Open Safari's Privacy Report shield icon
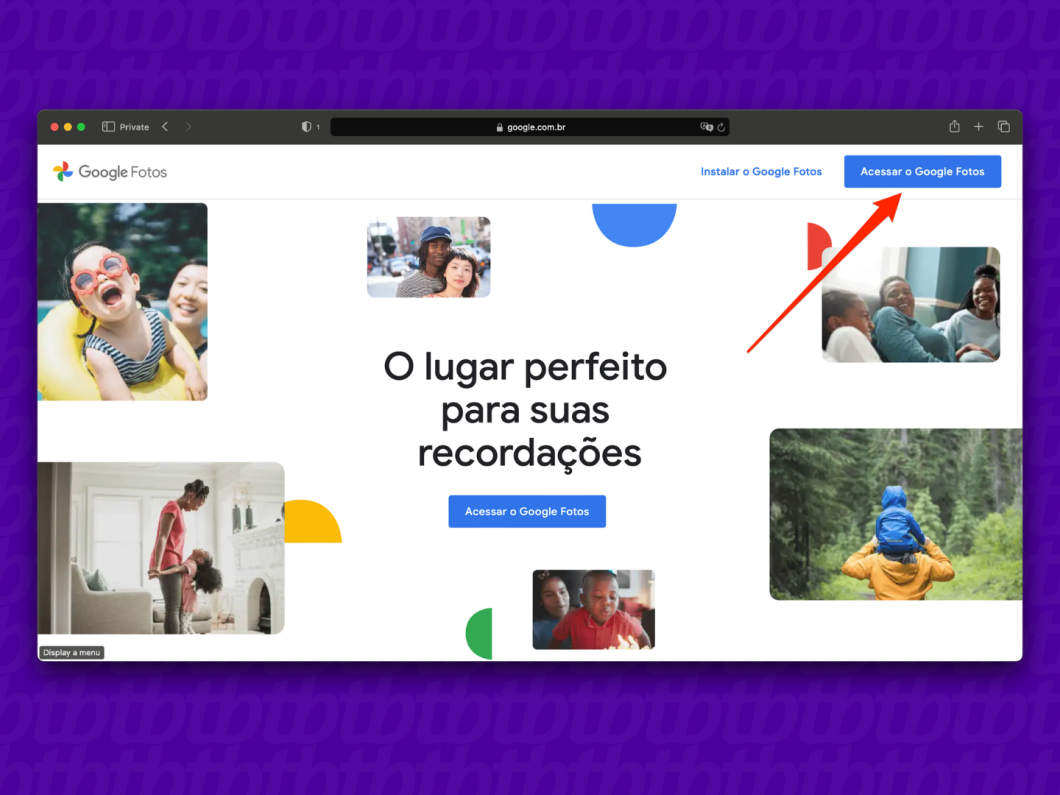The height and width of the screenshot is (795, 1060). click(307, 127)
